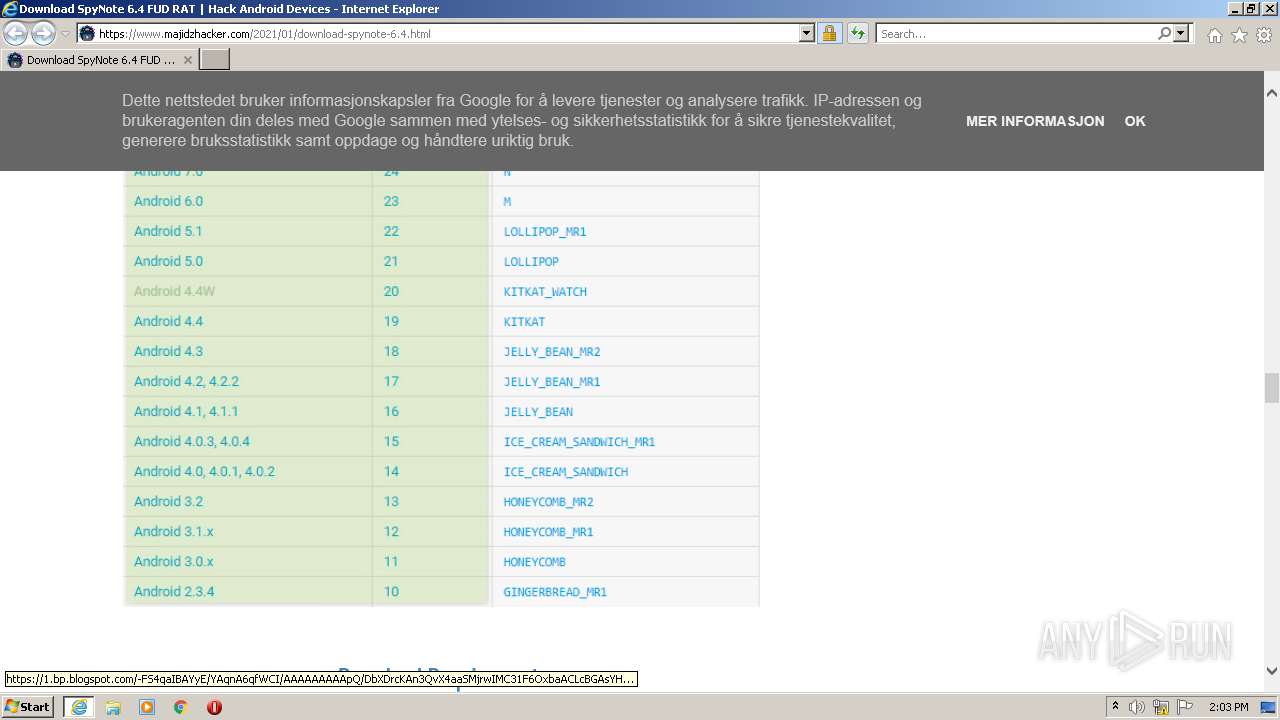Click the Android 6.0 link
This screenshot has width=1280, height=720.
tap(168, 201)
